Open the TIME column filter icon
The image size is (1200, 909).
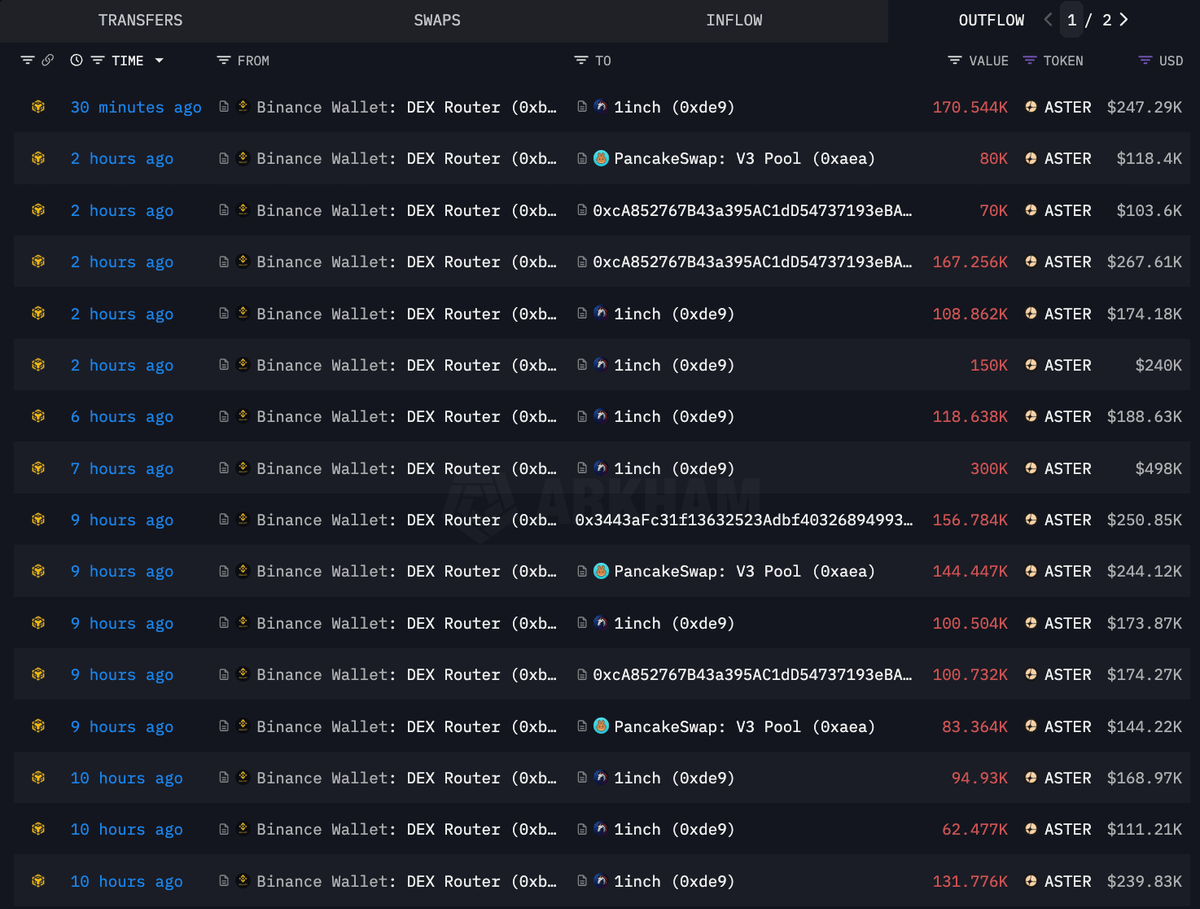tap(97, 60)
